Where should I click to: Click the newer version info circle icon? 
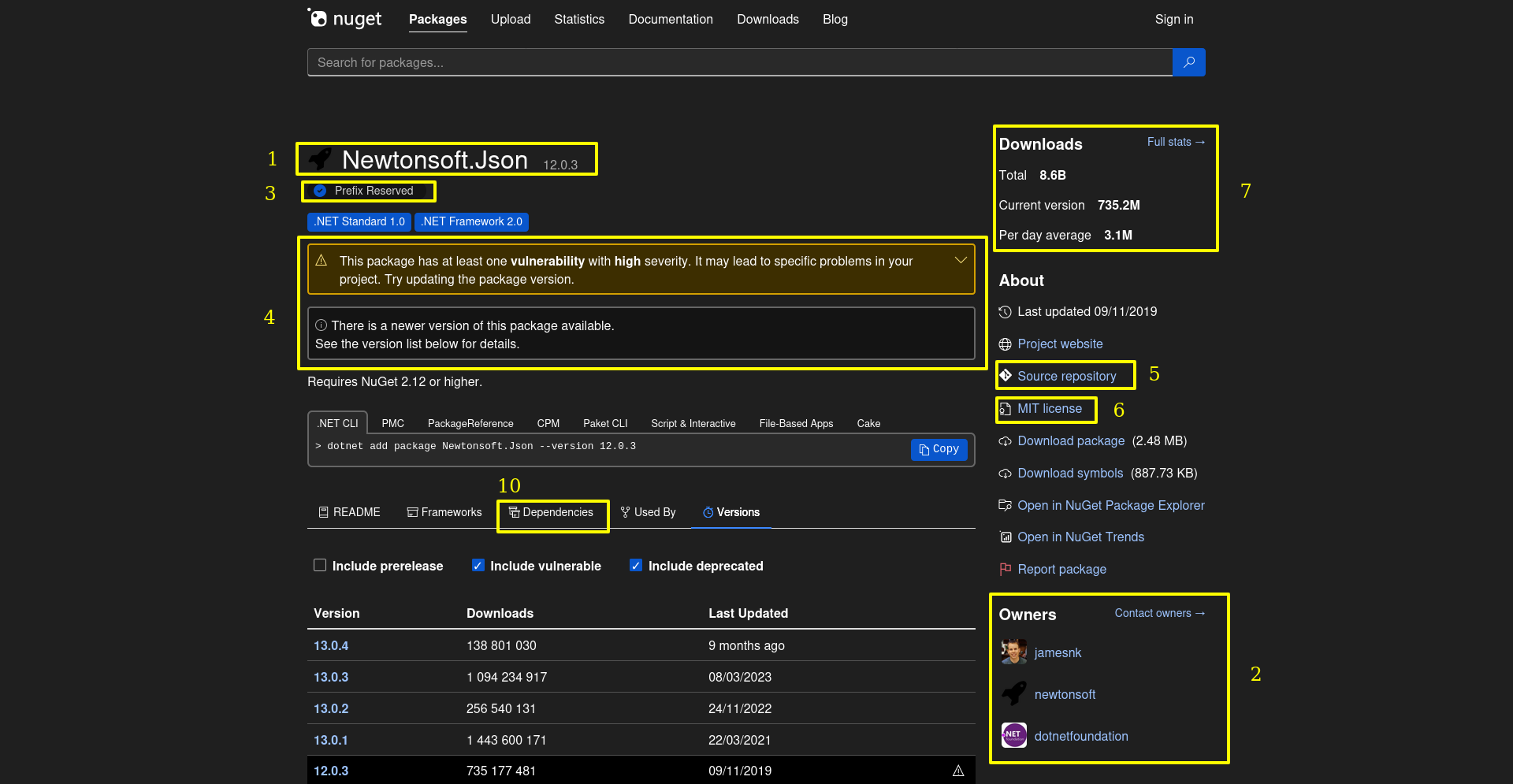(322, 325)
